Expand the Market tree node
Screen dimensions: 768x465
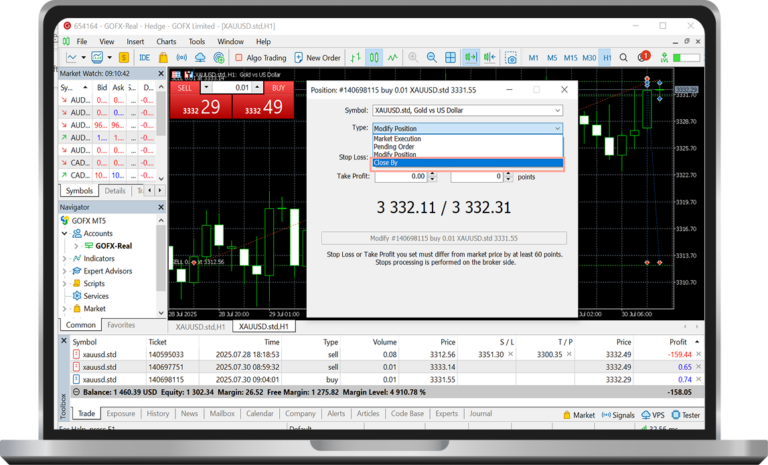tap(65, 309)
